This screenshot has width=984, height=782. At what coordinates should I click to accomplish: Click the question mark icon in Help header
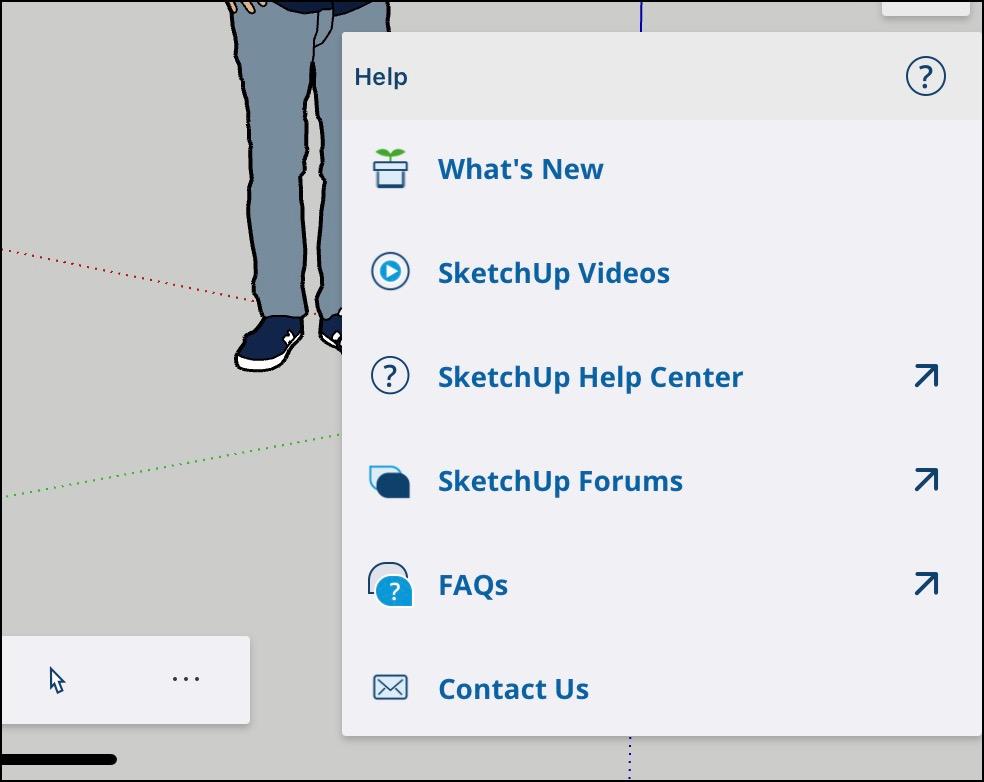tap(925, 75)
